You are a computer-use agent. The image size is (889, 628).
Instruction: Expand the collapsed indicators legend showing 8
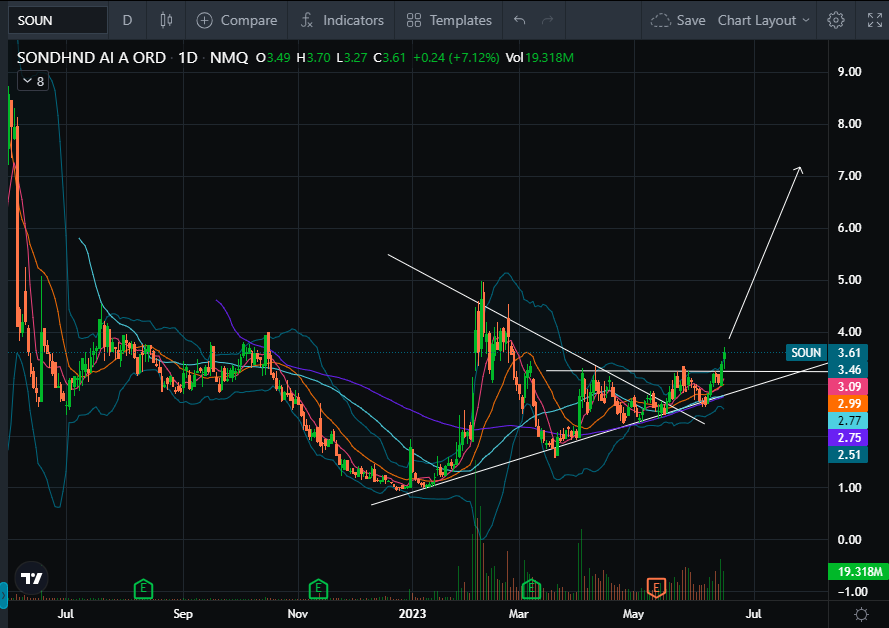click(x=33, y=81)
